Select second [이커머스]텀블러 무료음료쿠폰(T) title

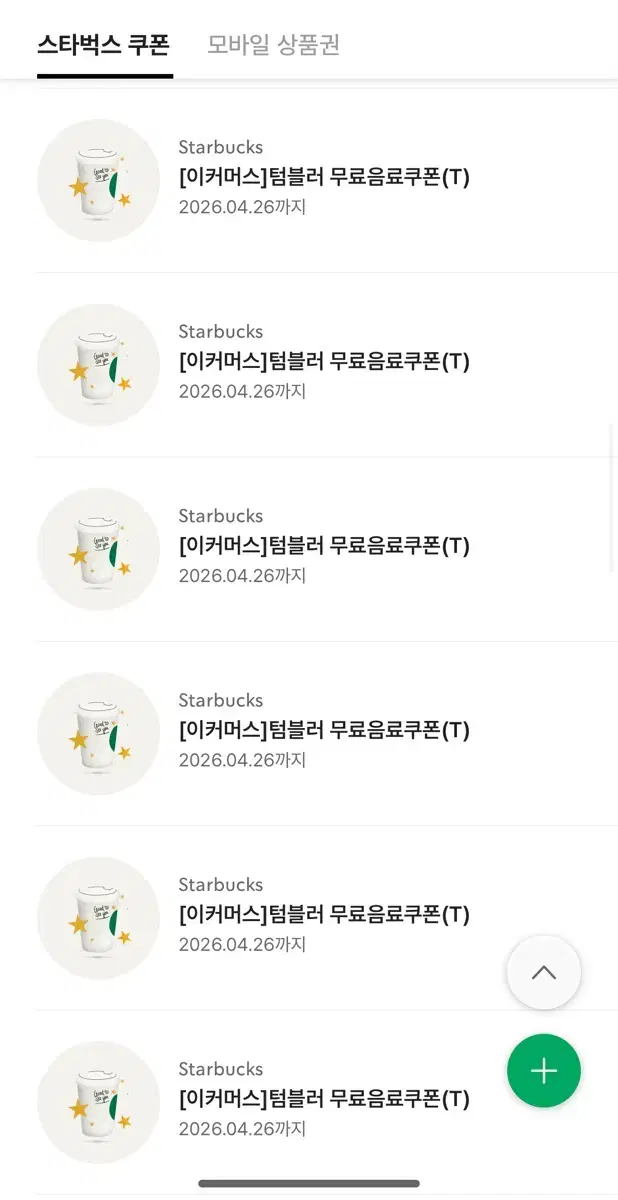[324, 361]
